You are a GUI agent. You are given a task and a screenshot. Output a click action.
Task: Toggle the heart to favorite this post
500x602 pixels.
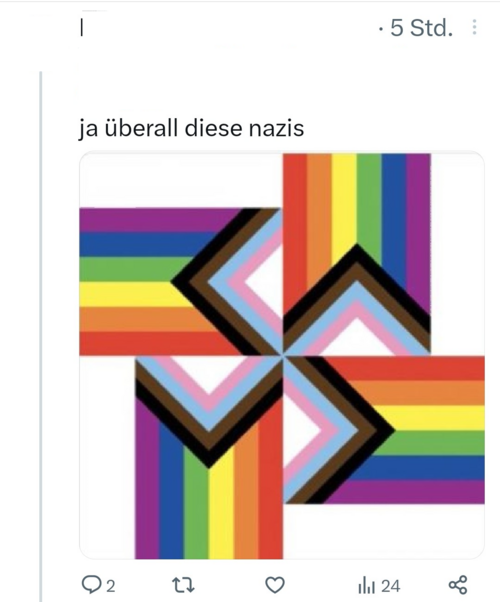pos(275,585)
